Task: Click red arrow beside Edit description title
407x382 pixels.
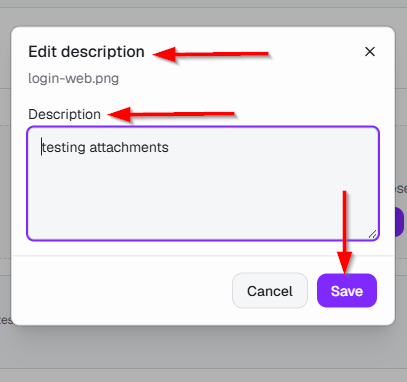Action: 211,54
